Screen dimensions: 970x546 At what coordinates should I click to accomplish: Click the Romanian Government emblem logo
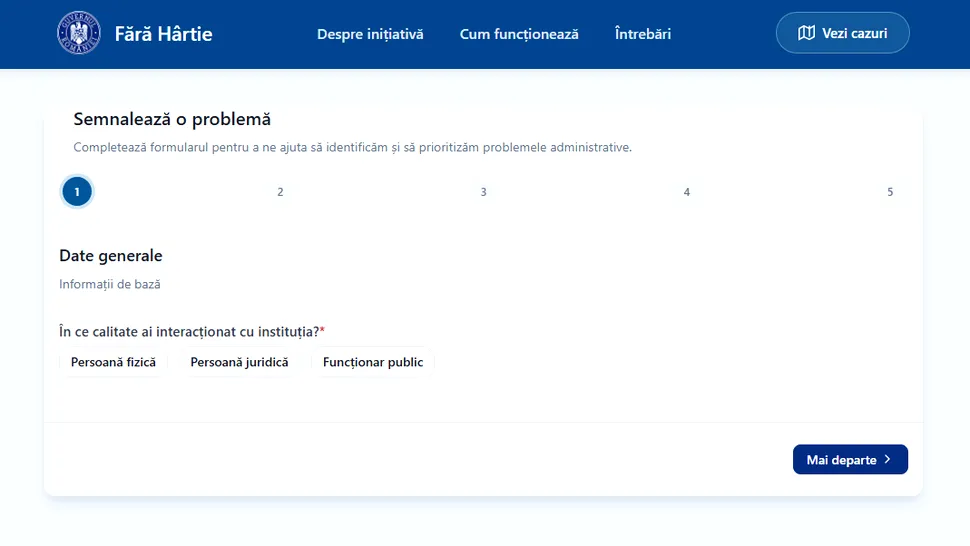[x=79, y=33]
